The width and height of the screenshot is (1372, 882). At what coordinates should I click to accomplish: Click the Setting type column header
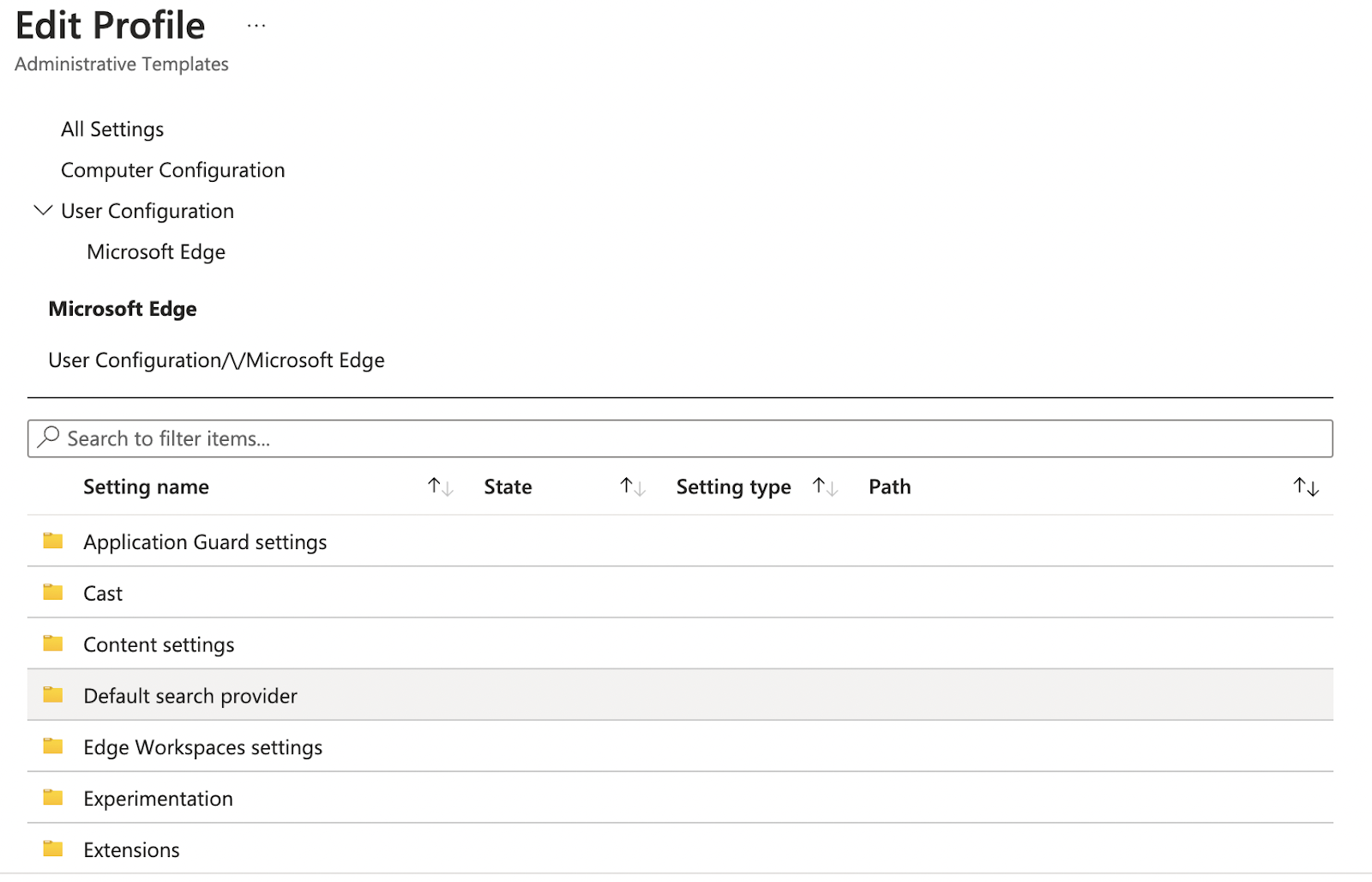733,487
